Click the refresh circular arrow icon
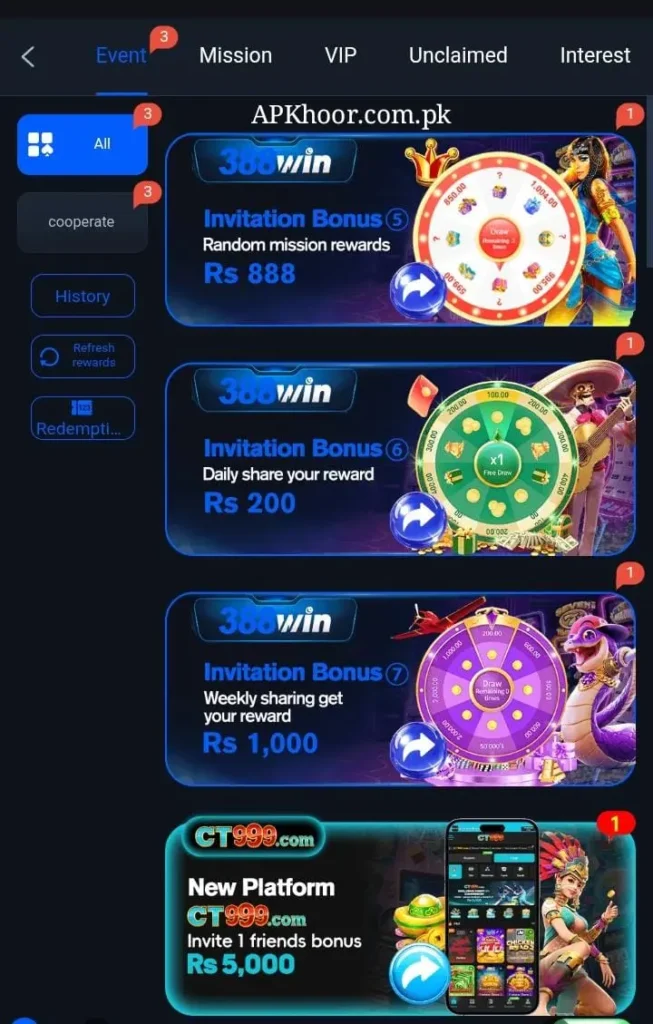The height and width of the screenshot is (1024, 653). tap(50, 357)
